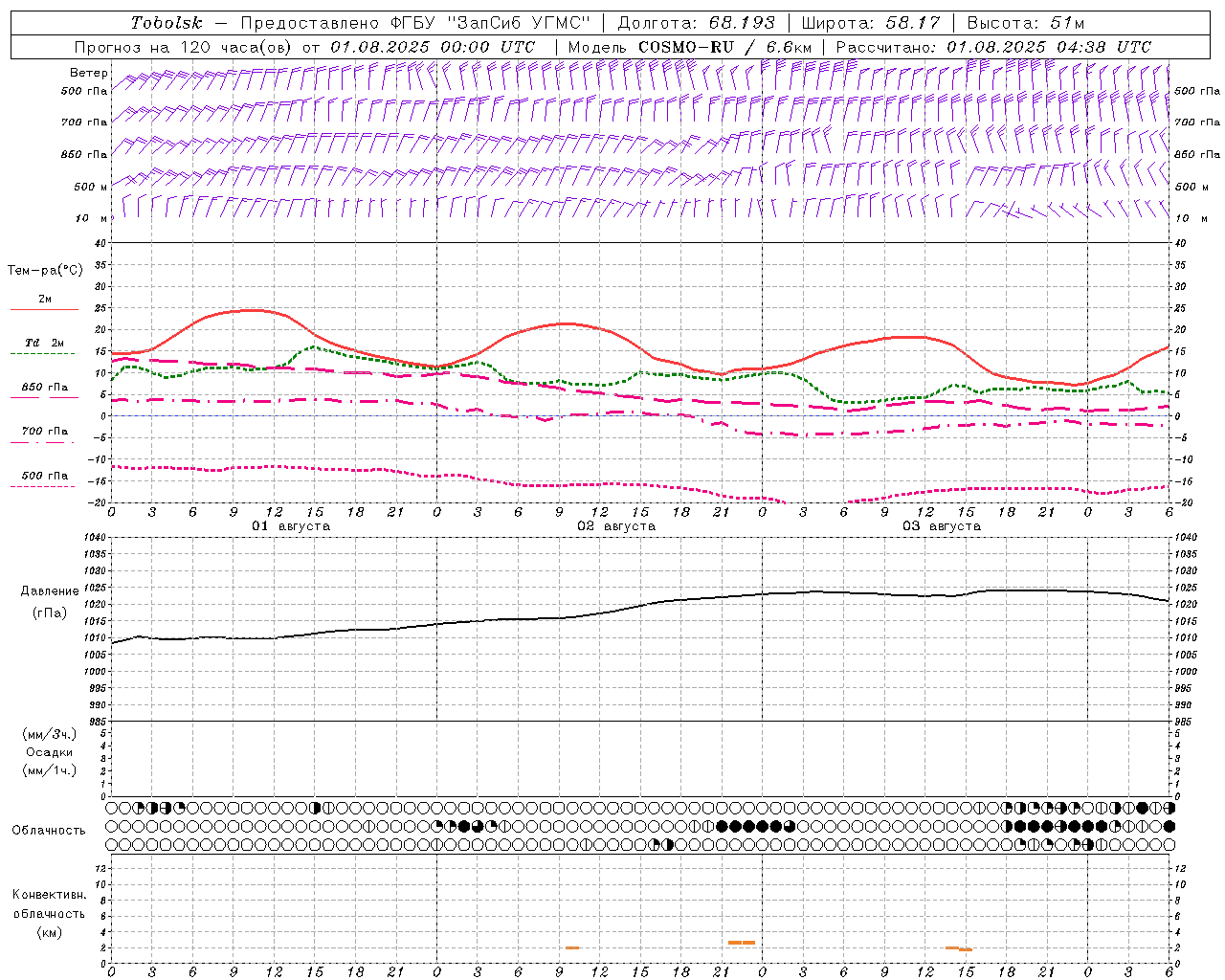Click the "Модель COSMO-RU / 6.6км" label
The height and width of the screenshot is (980, 1225).
[690, 47]
